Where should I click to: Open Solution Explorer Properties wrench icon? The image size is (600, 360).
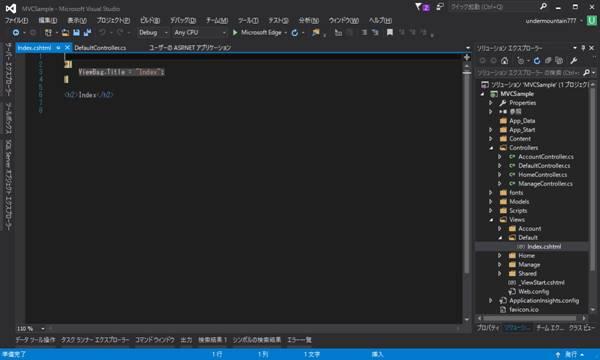(573, 60)
